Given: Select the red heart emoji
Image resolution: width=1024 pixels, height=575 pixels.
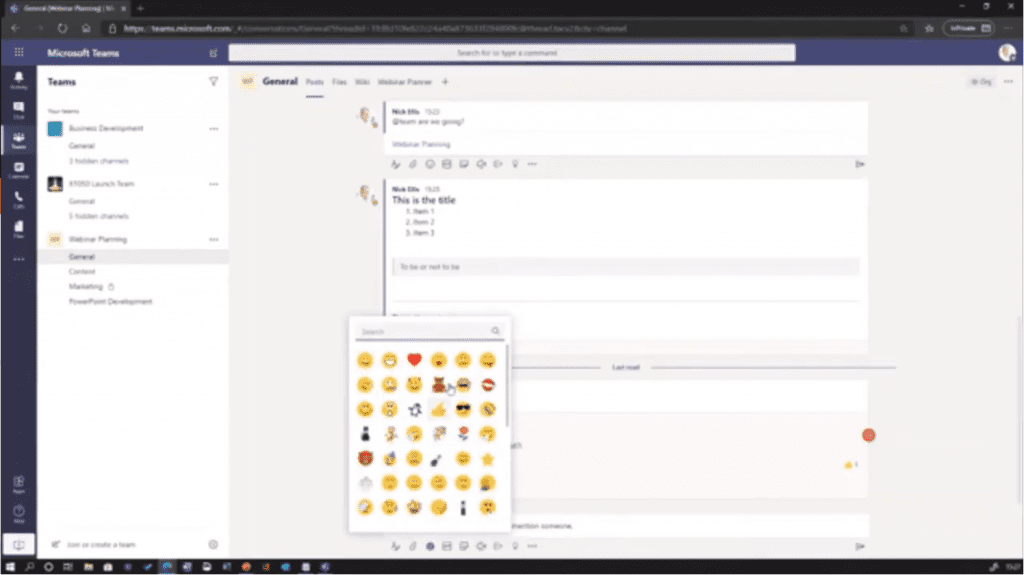Looking at the screenshot, I should click(414, 360).
